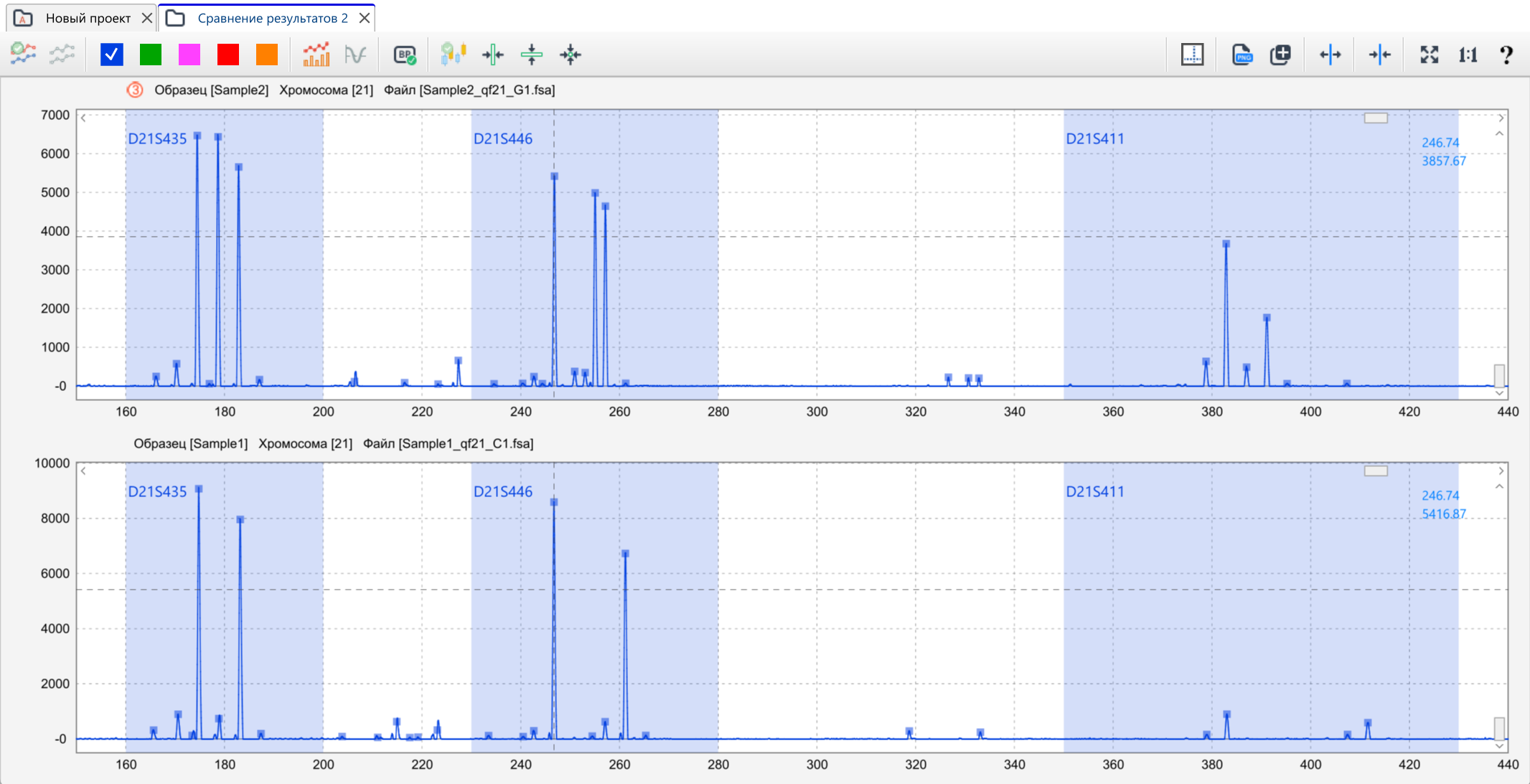Click the D21S446 marker label in top chart
The height and width of the screenshot is (784, 1530).
[x=502, y=138]
